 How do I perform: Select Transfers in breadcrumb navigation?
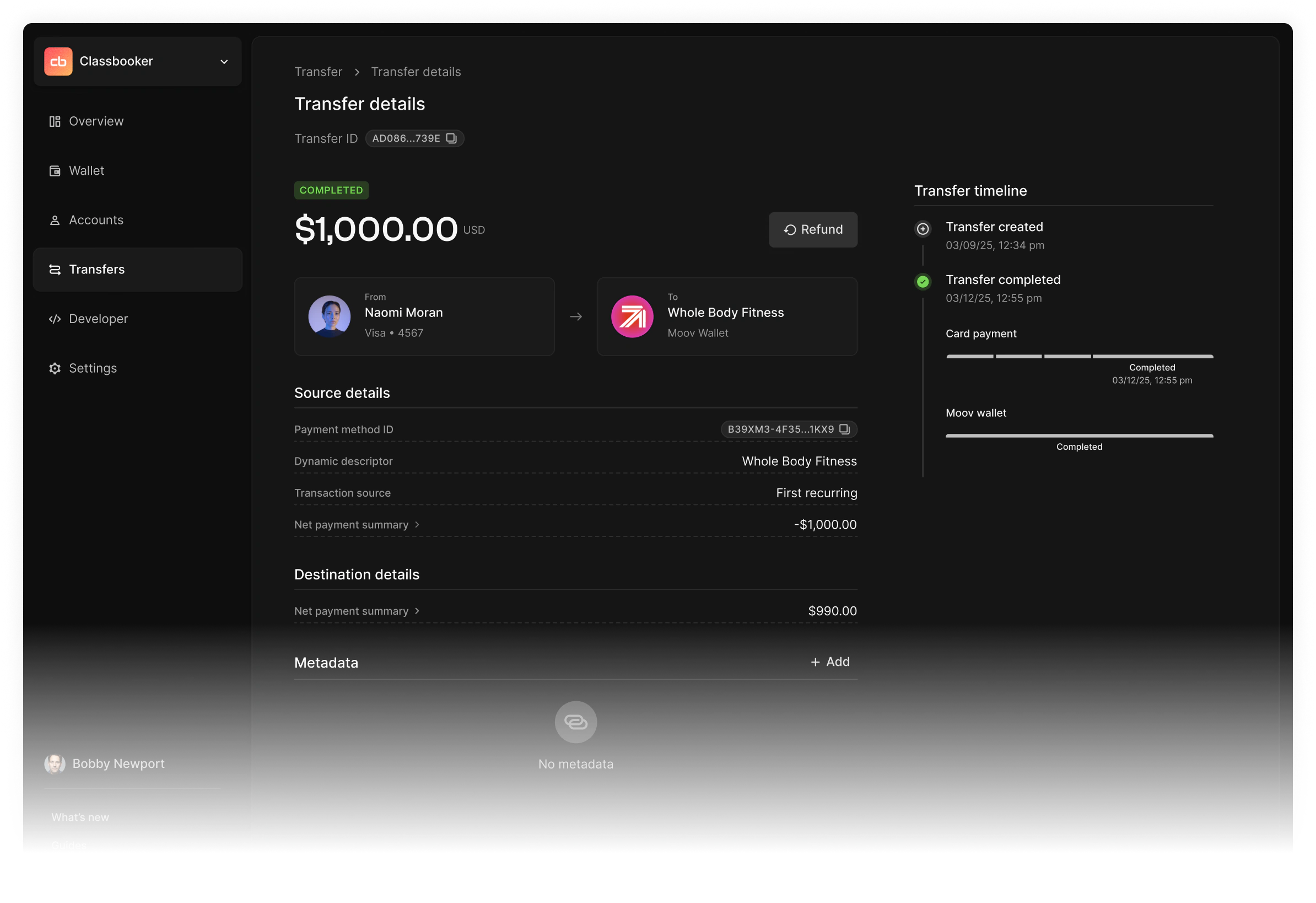pyautogui.click(x=318, y=71)
